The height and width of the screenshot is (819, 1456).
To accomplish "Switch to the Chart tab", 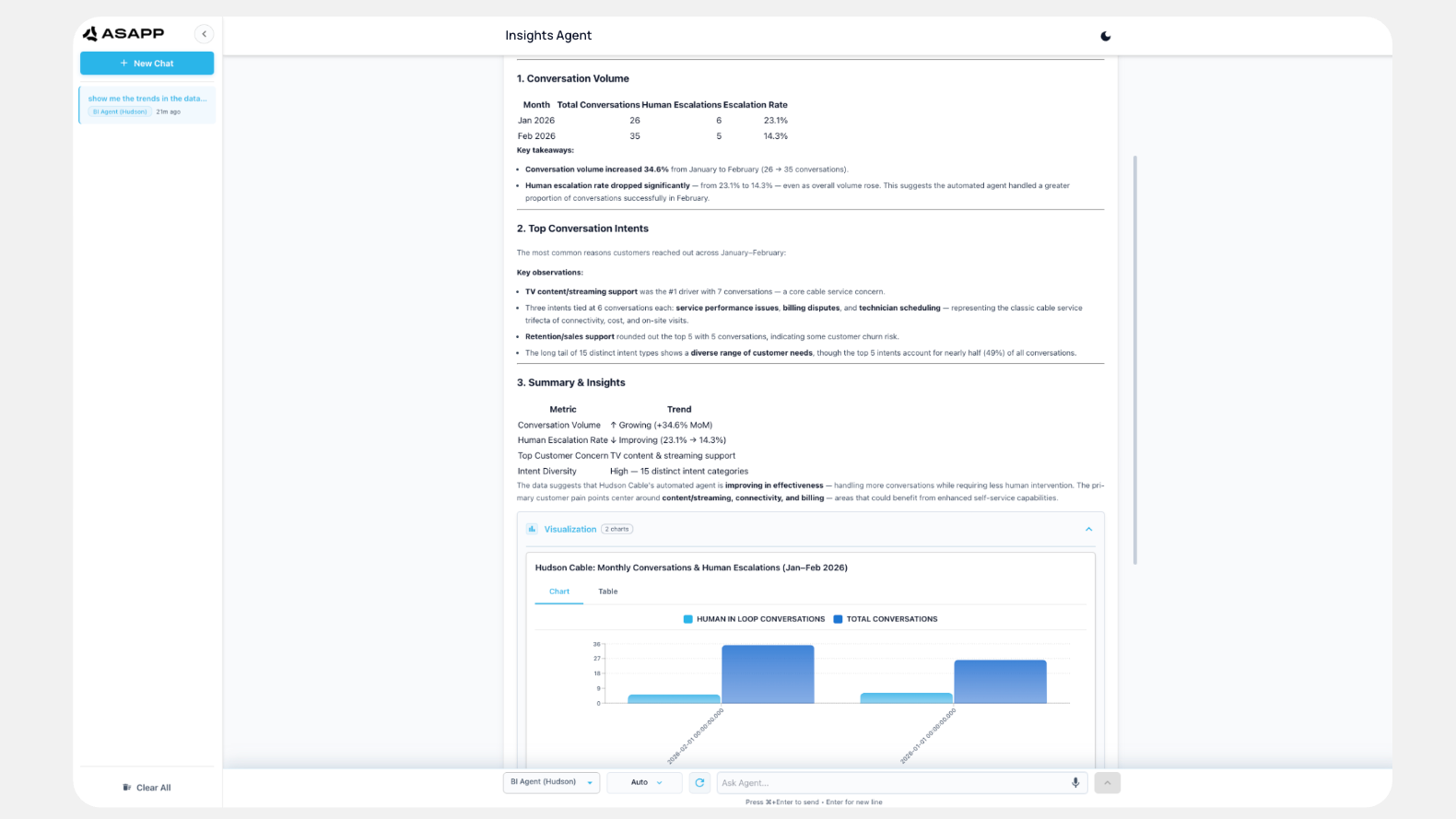I will [559, 591].
